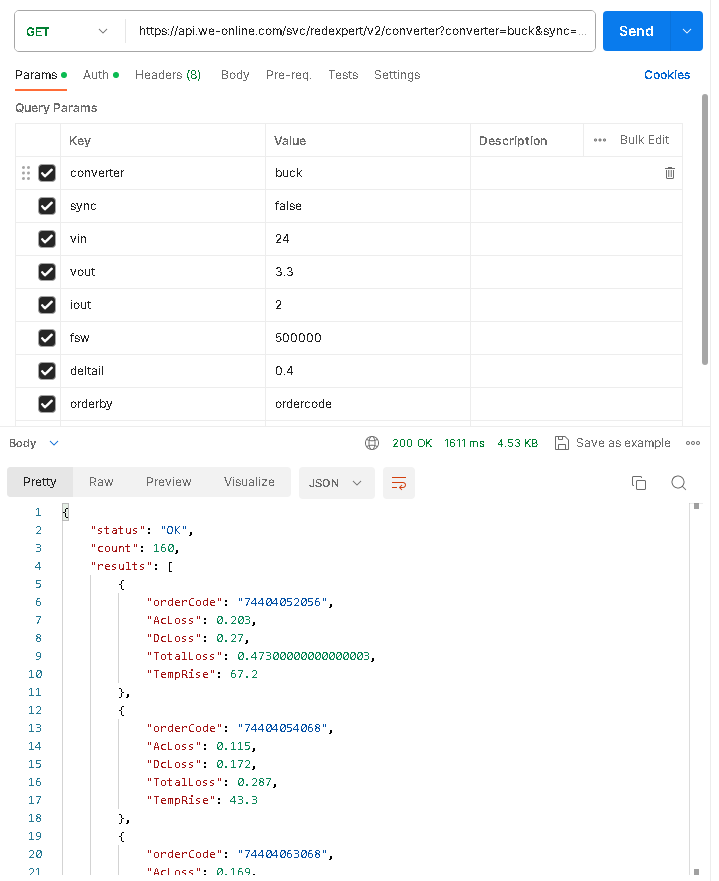Uncheck the fsw parameter
This screenshot has width=719, height=881.
coord(47,338)
